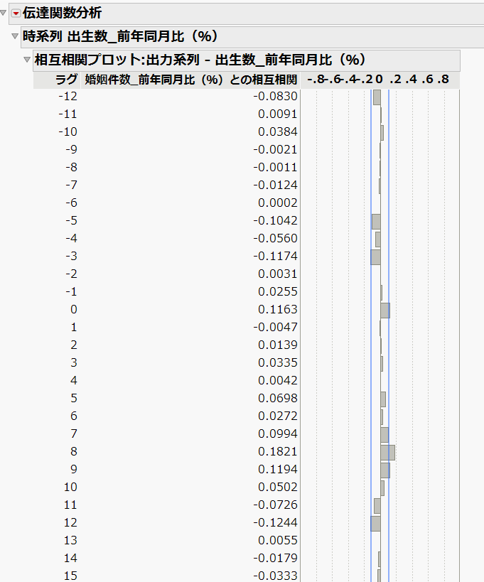Select the value -0.0179 at lag 14

click(x=275, y=558)
